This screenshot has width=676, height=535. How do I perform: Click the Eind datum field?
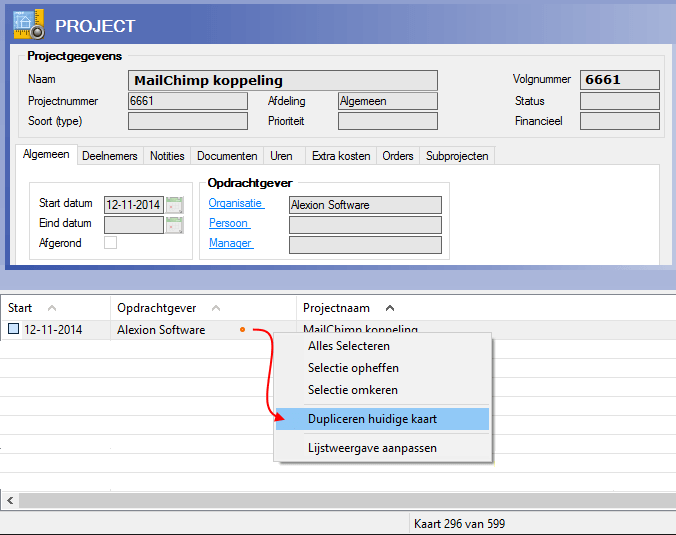pos(134,225)
